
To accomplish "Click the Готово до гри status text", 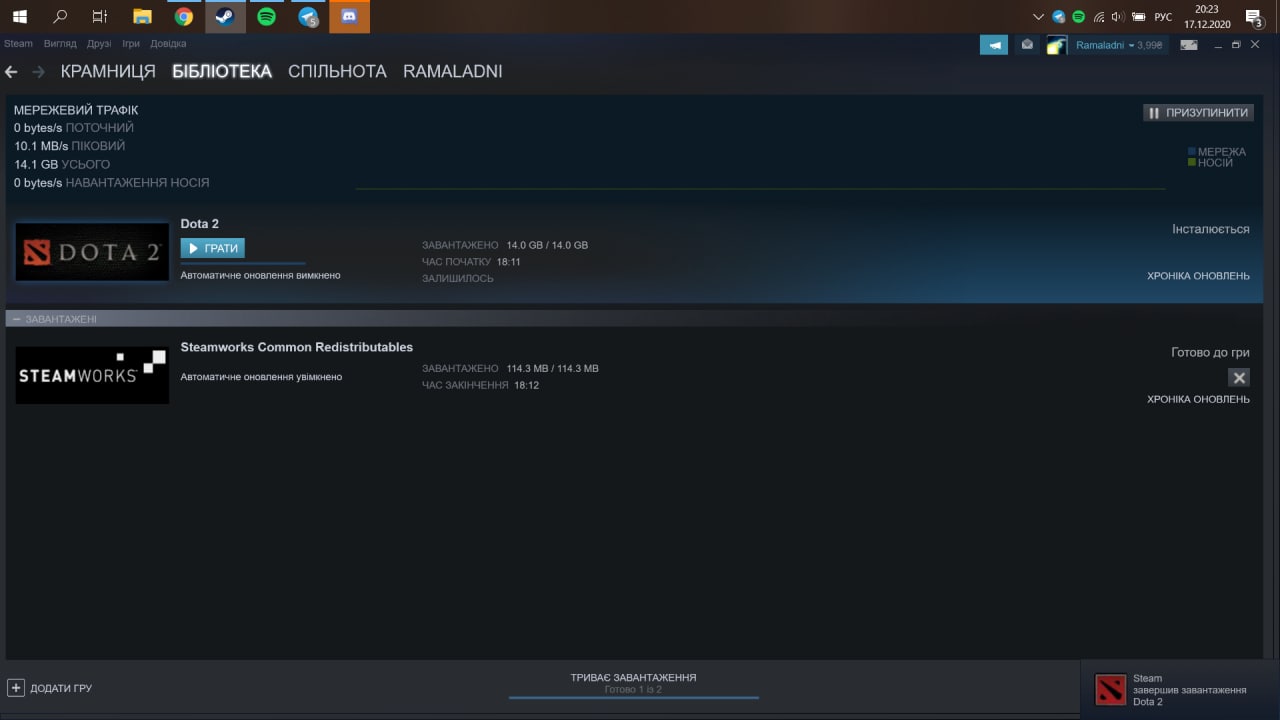I will (1210, 352).
